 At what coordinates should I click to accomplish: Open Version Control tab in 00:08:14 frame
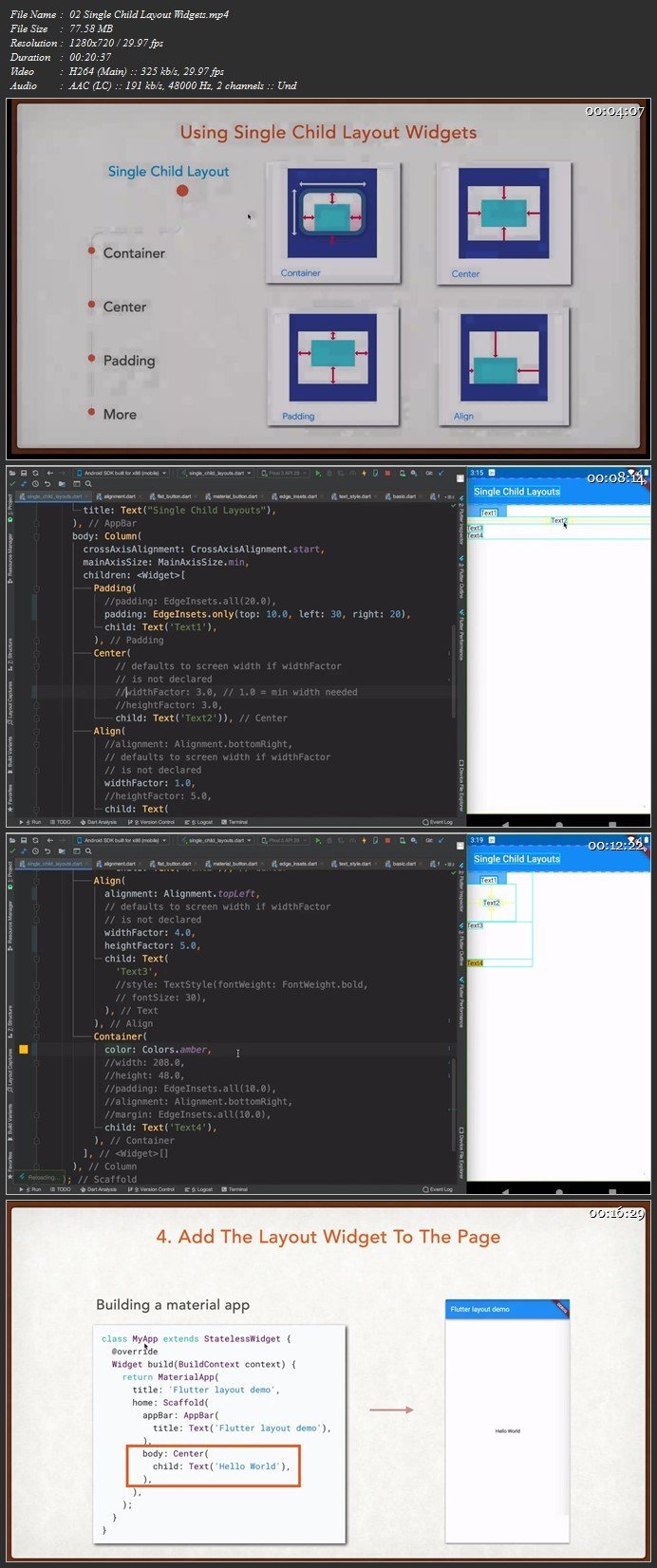pyautogui.click(x=152, y=822)
